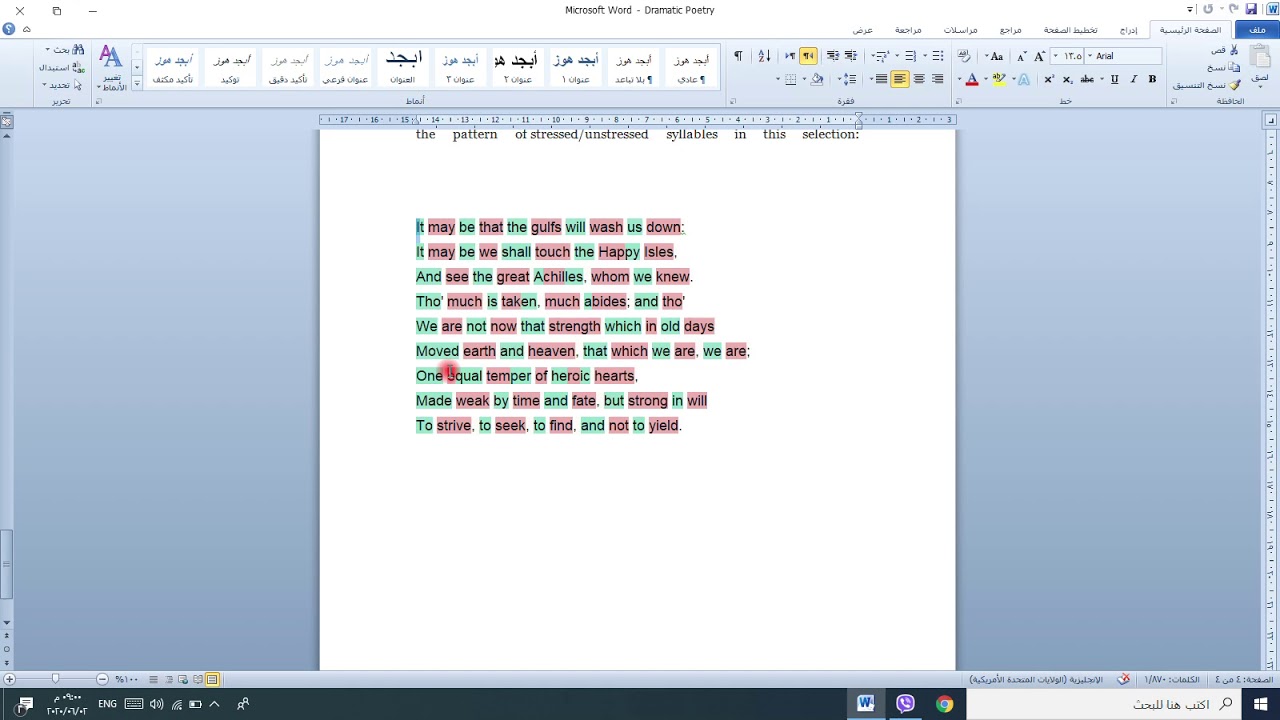Apply superscript formatting

tap(1048, 79)
